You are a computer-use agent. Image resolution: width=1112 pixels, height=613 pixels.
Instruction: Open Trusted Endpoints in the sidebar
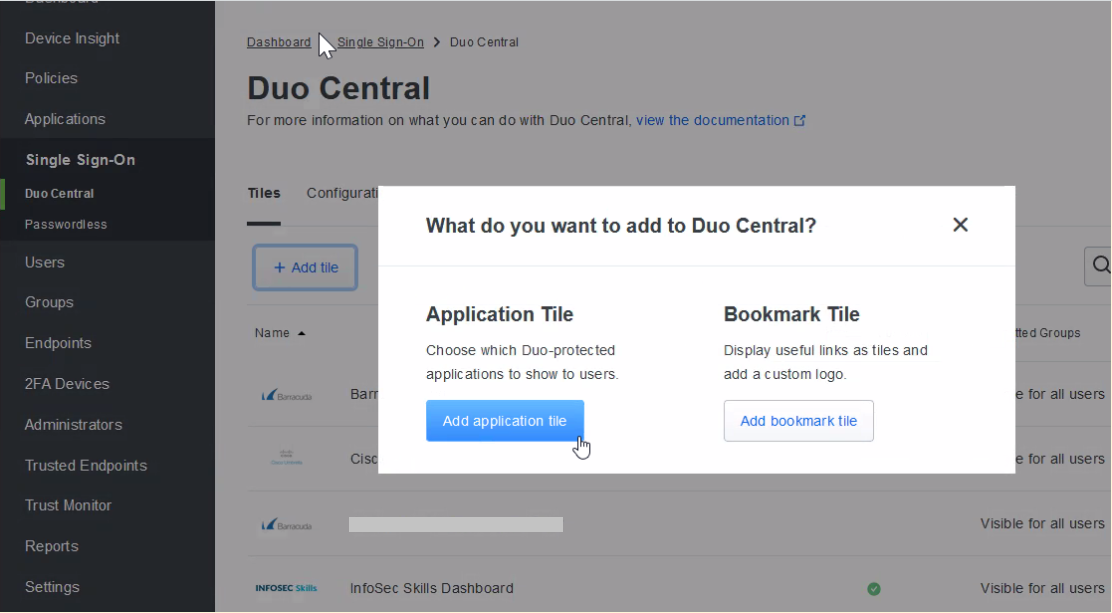86,465
